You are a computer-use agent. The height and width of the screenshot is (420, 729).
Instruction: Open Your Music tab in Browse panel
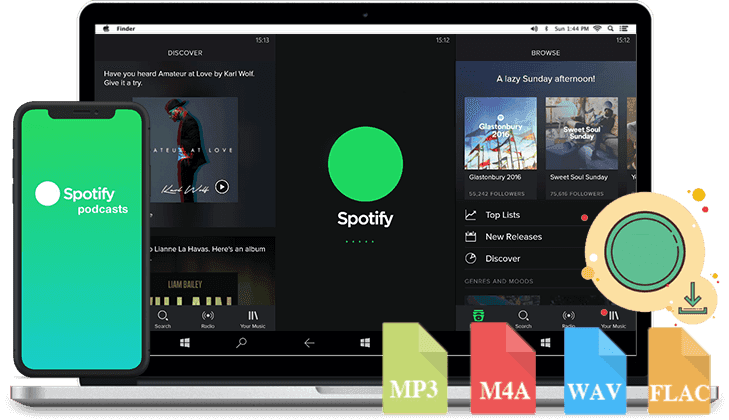click(614, 319)
